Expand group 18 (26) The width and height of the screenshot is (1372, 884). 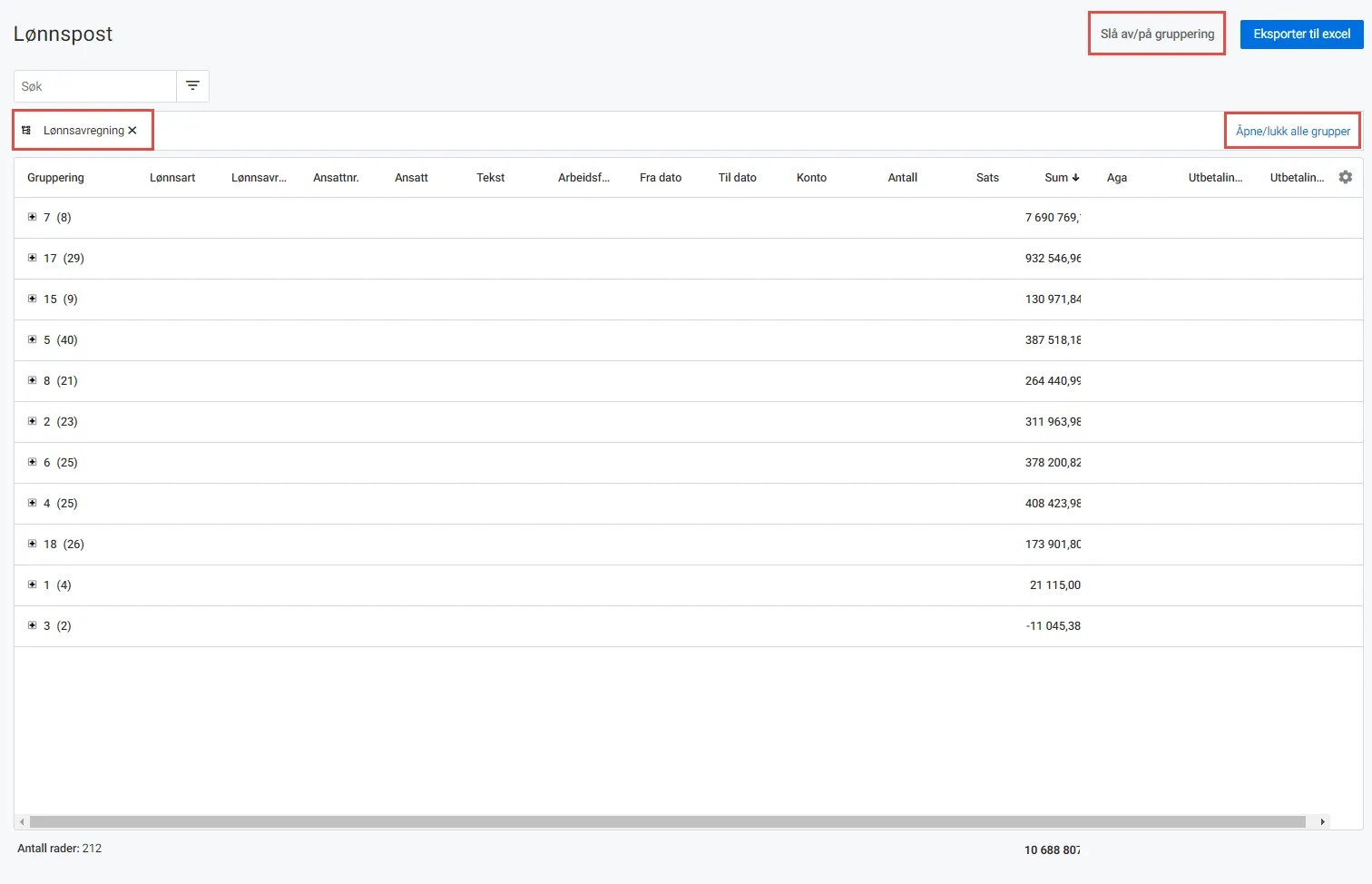click(x=32, y=544)
